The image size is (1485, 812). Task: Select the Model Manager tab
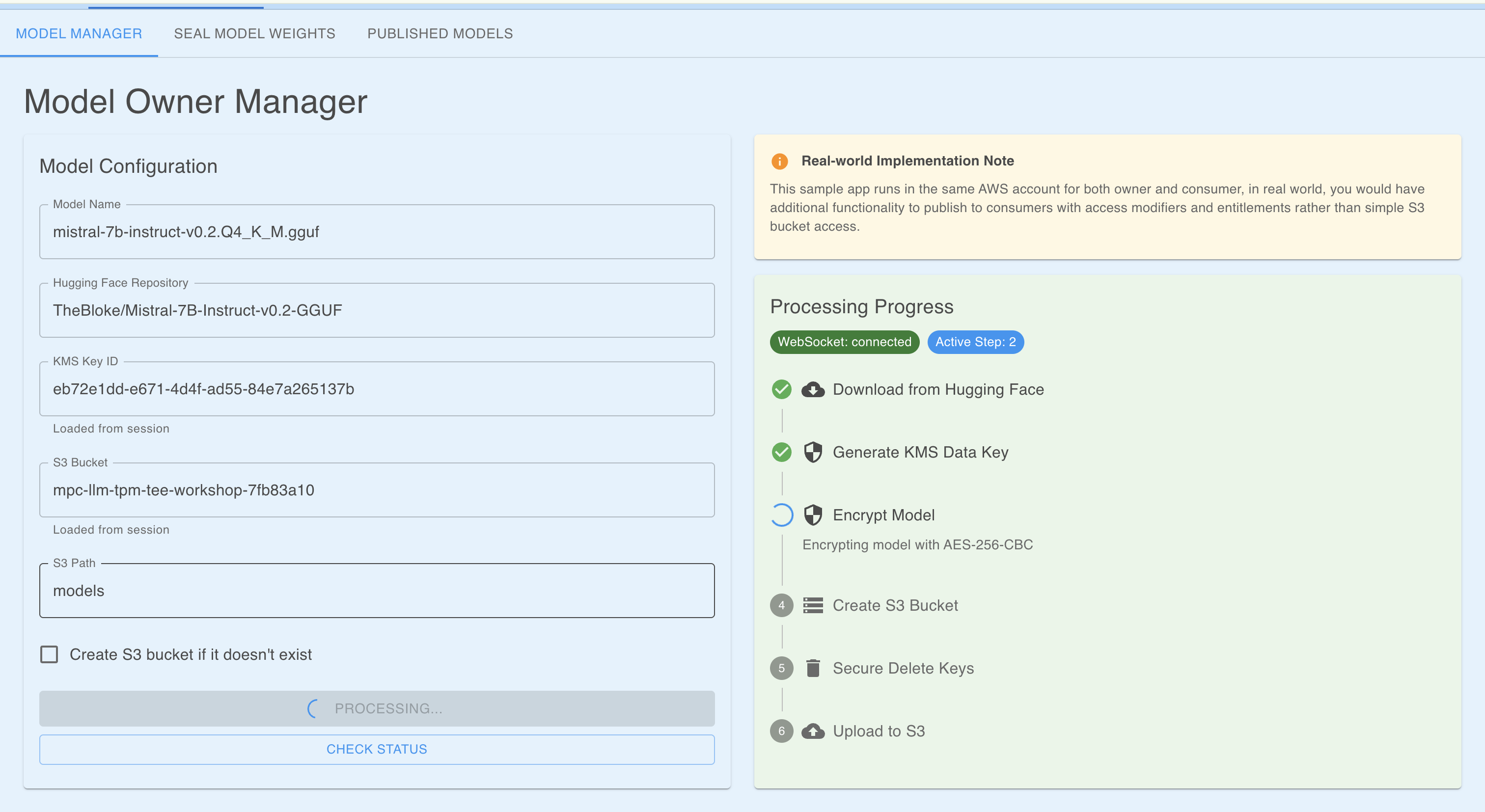[x=79, y=33]
